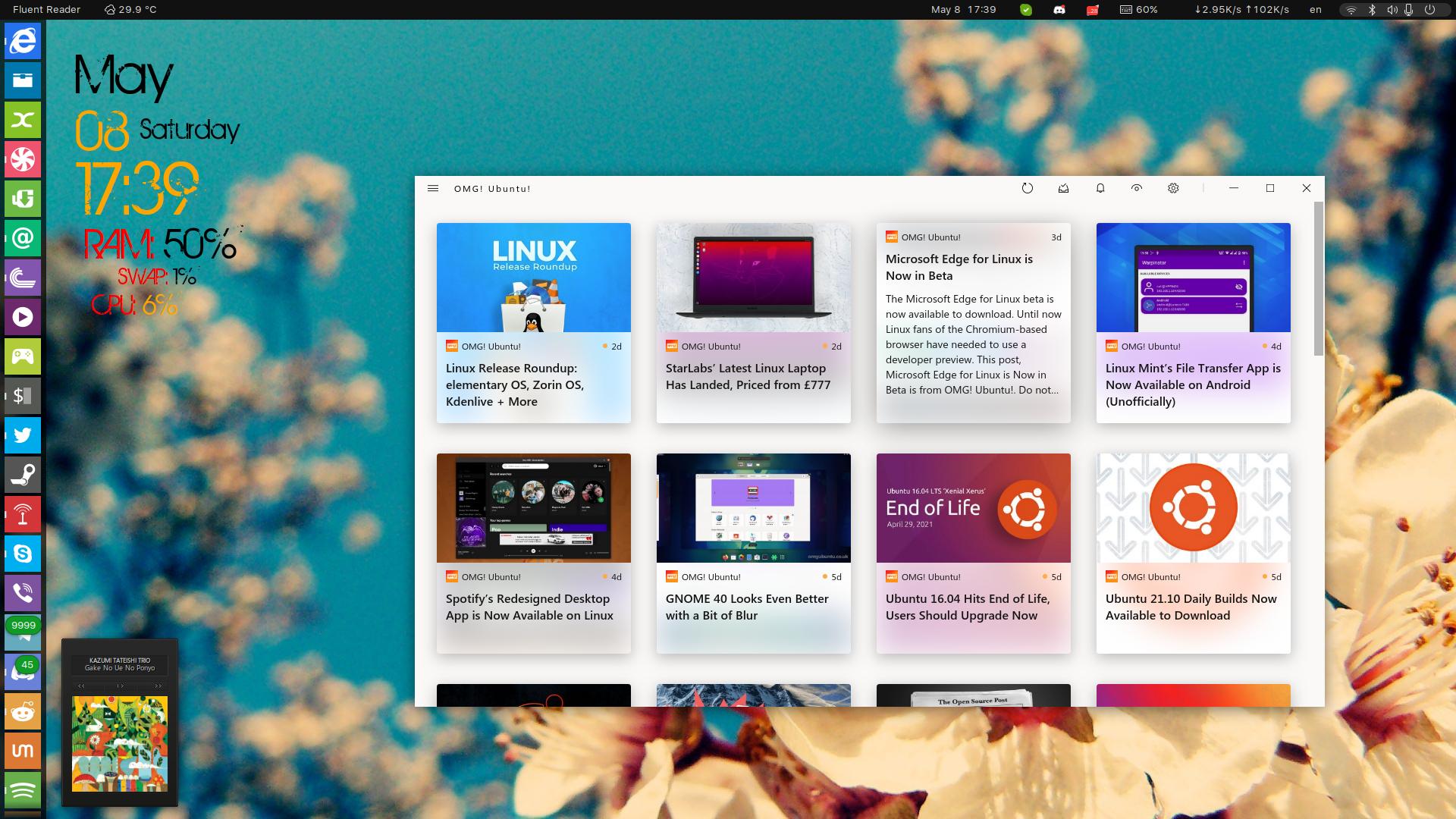Click the Open Source Post article thumbnail
The image size is (1456, 819).
974,695
